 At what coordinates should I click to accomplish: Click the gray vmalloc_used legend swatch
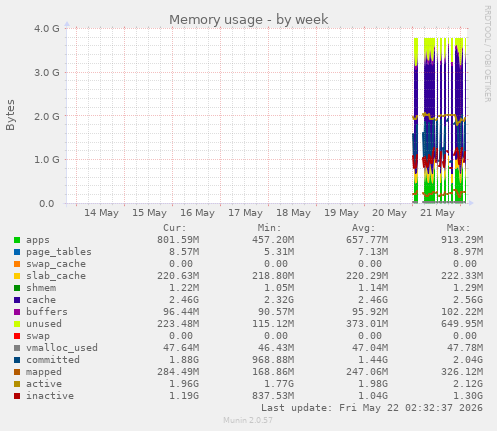click(17, 348)
